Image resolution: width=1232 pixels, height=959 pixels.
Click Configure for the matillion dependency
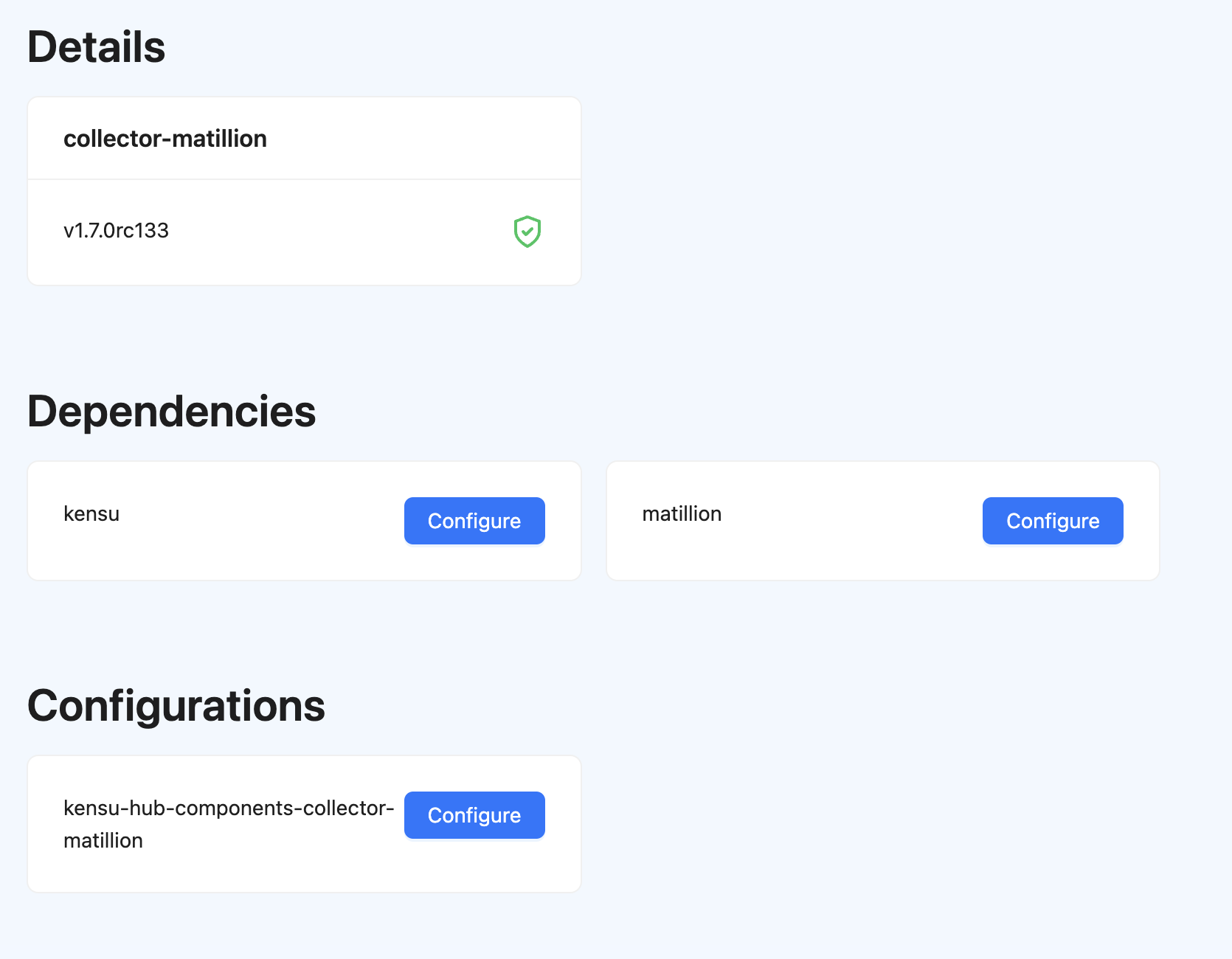point(1052,520)
